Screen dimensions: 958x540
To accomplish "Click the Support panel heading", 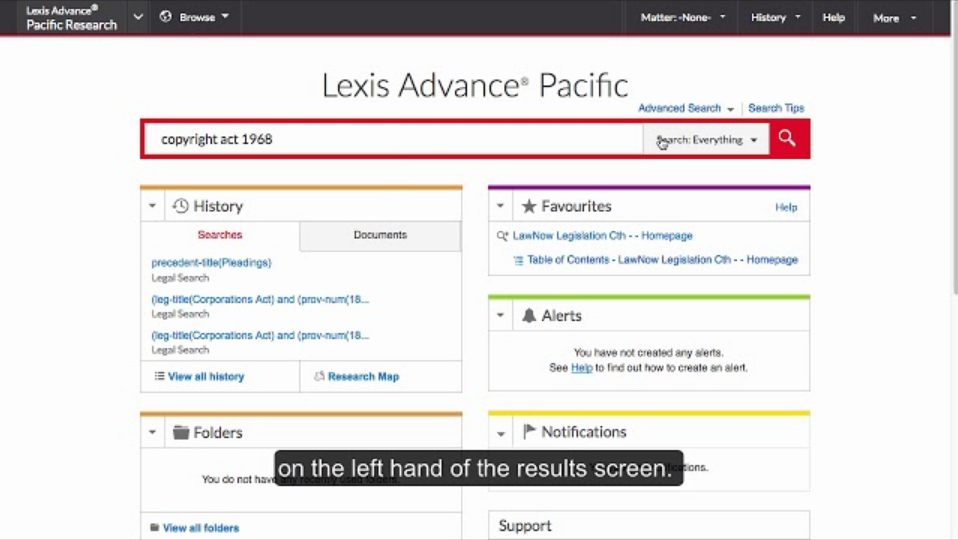I will pos(525,526).
